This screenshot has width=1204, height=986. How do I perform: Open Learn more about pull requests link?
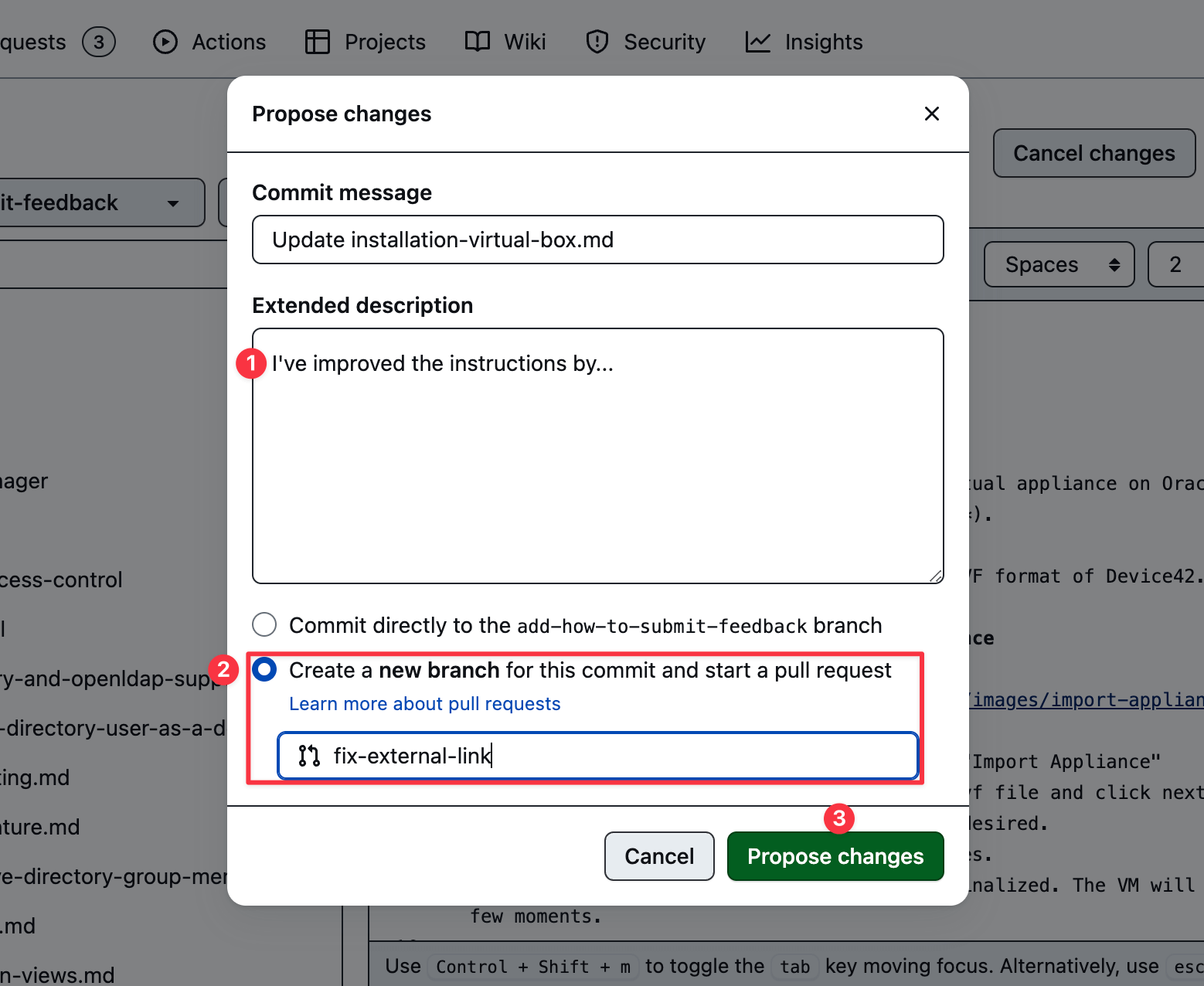click(424, 704)
